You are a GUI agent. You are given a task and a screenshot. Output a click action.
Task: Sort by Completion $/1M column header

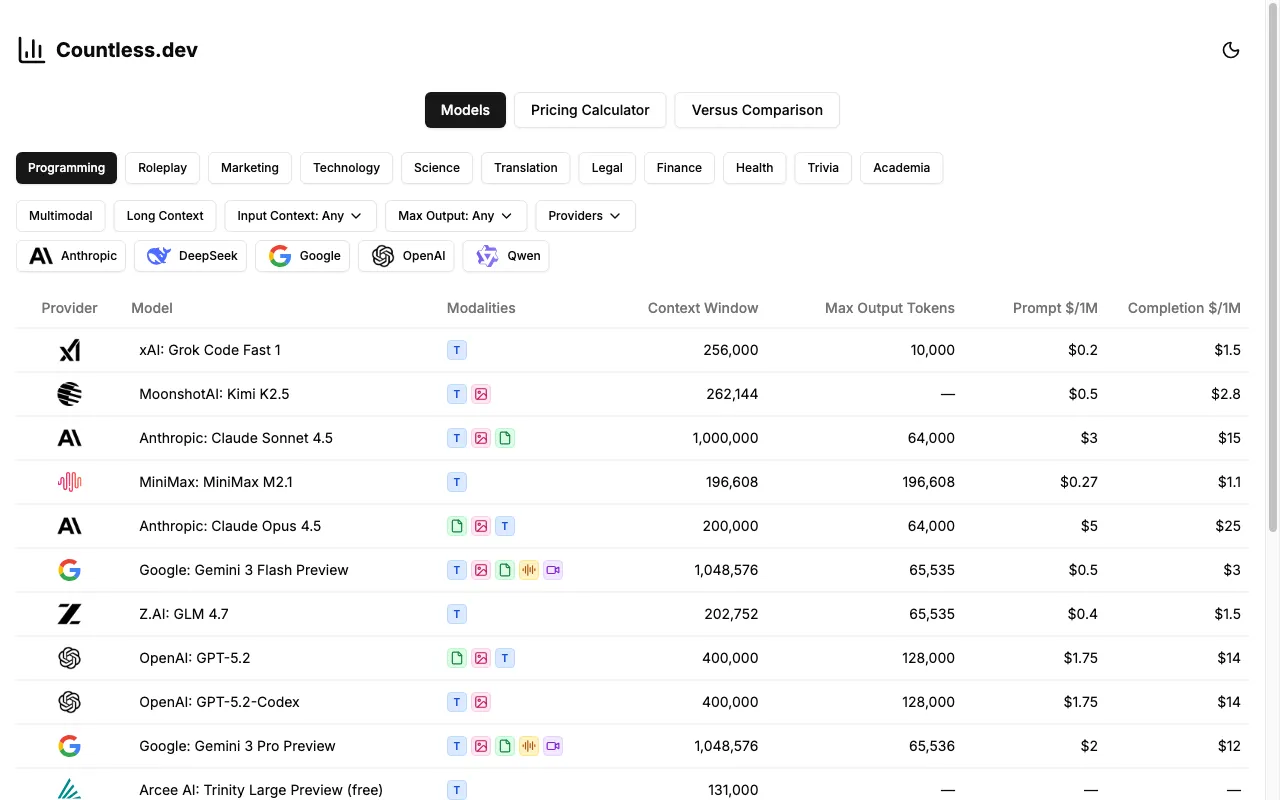pyautogui.click(x=1184, y=308)
